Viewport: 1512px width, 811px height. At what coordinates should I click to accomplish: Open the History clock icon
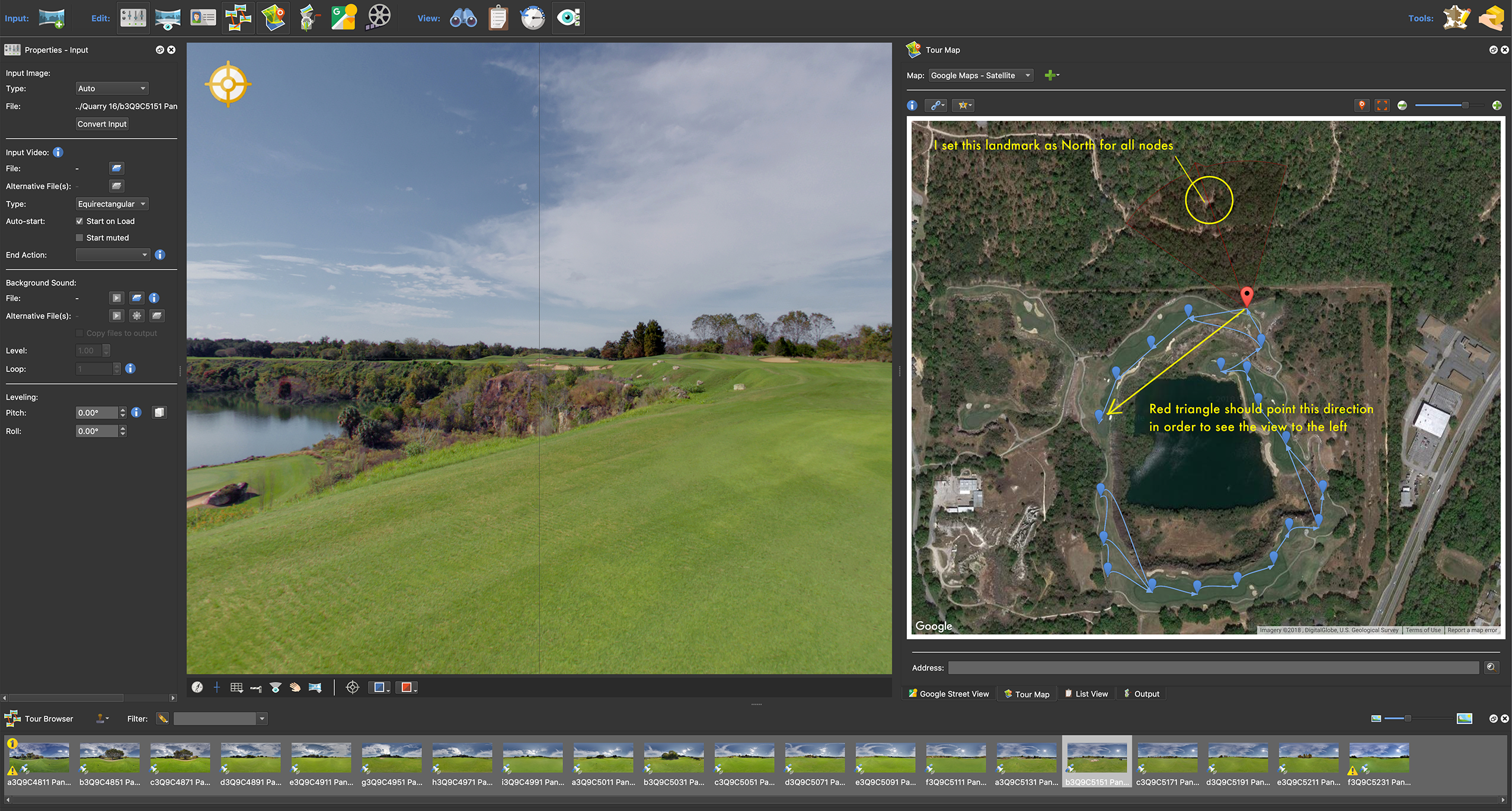click(533, 18)
